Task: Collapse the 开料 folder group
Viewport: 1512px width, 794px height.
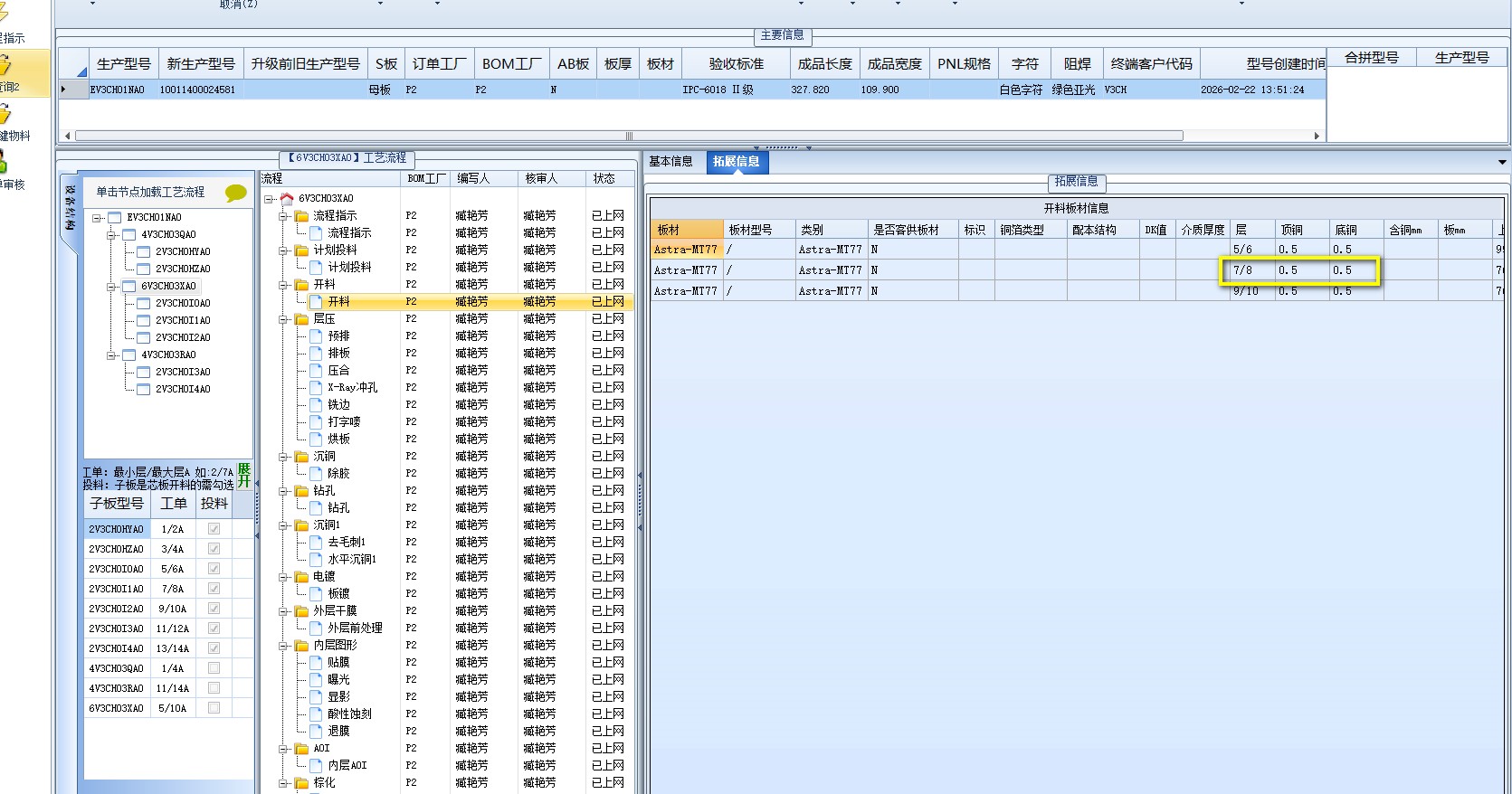Action: coord(283,285)
